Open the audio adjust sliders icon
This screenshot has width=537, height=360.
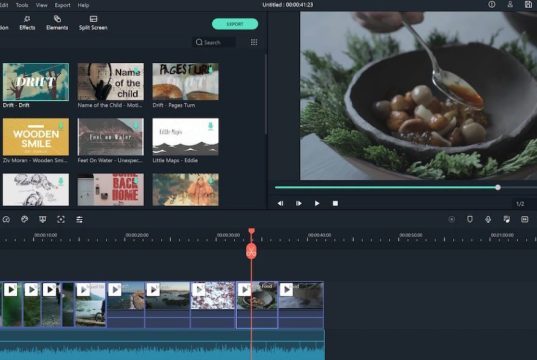(x=79, y=220)
